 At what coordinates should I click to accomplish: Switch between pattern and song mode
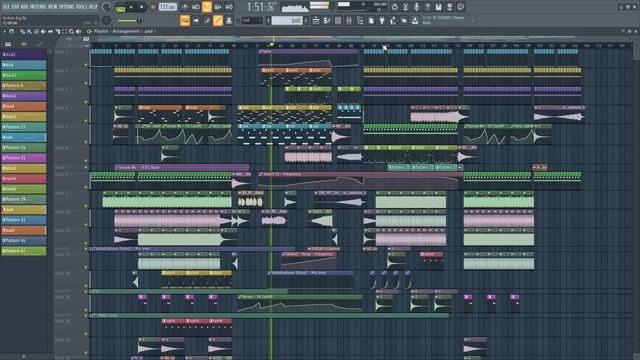click(x=121, y=7)
